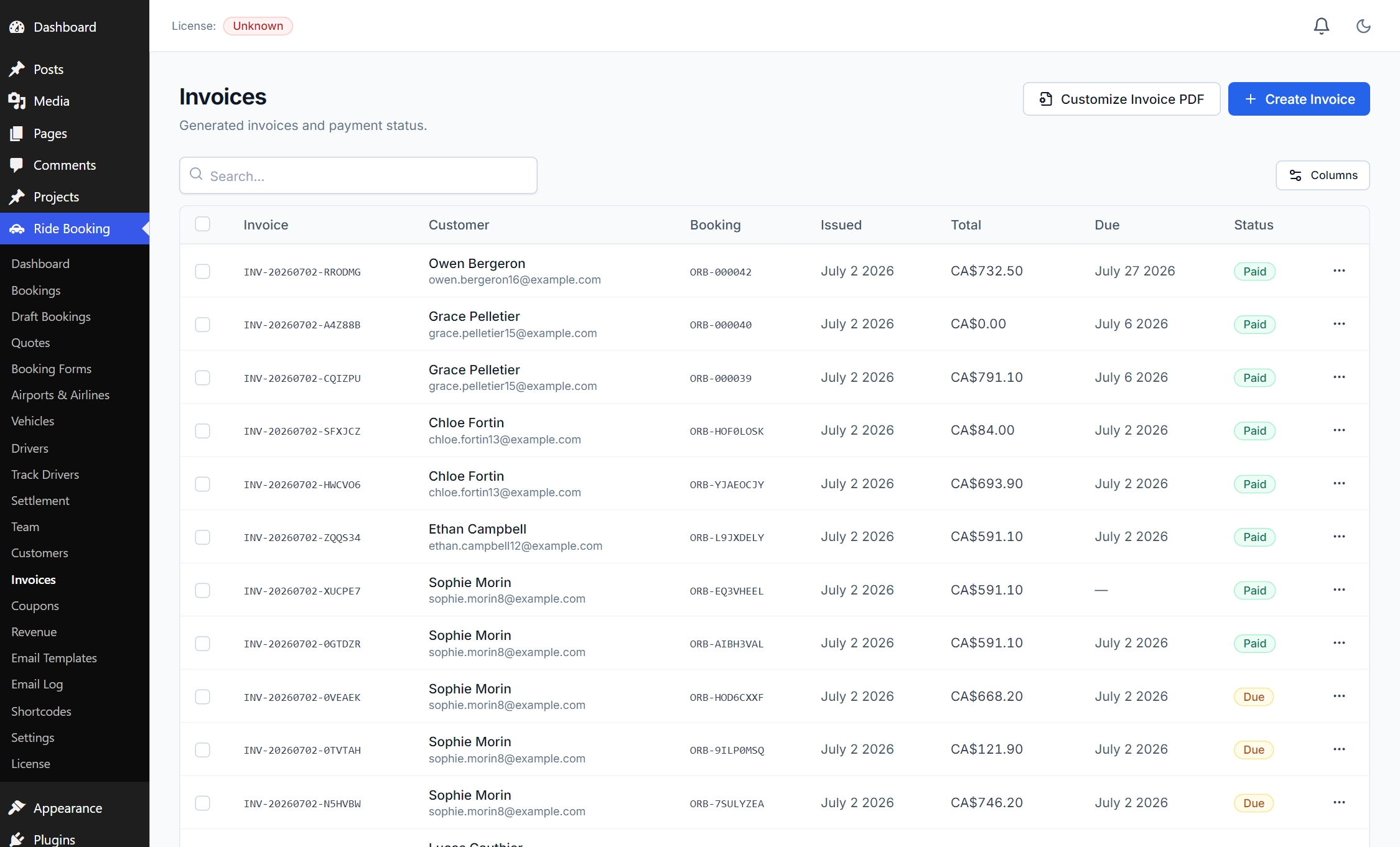1400x847 pixels.
Task: Open the Email Templates menu item
Action: point(54,658)
